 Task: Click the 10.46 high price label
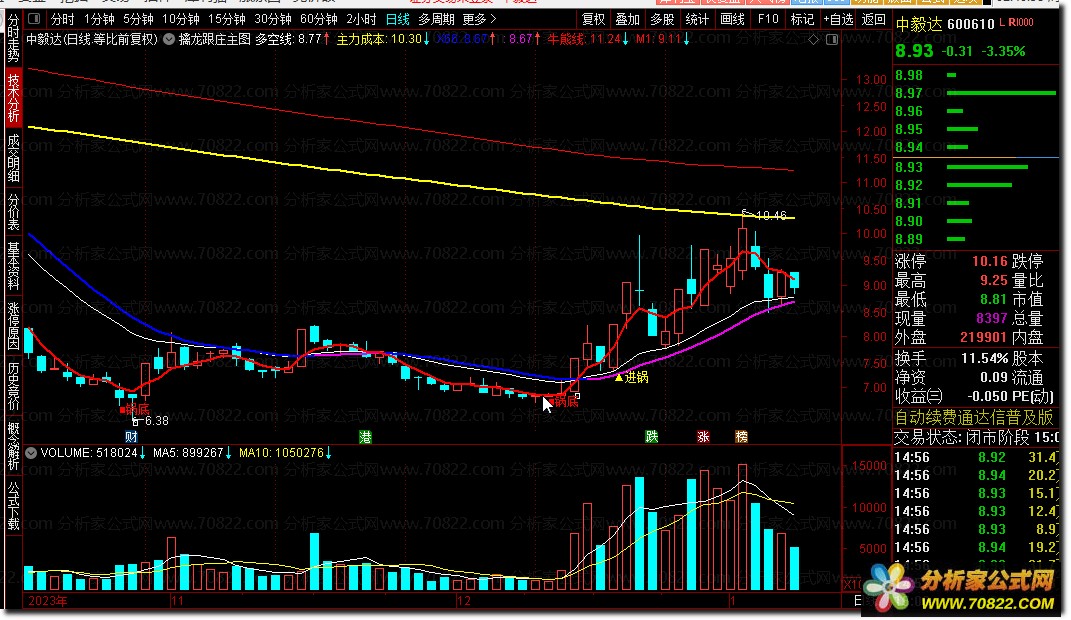coord(771,216)
